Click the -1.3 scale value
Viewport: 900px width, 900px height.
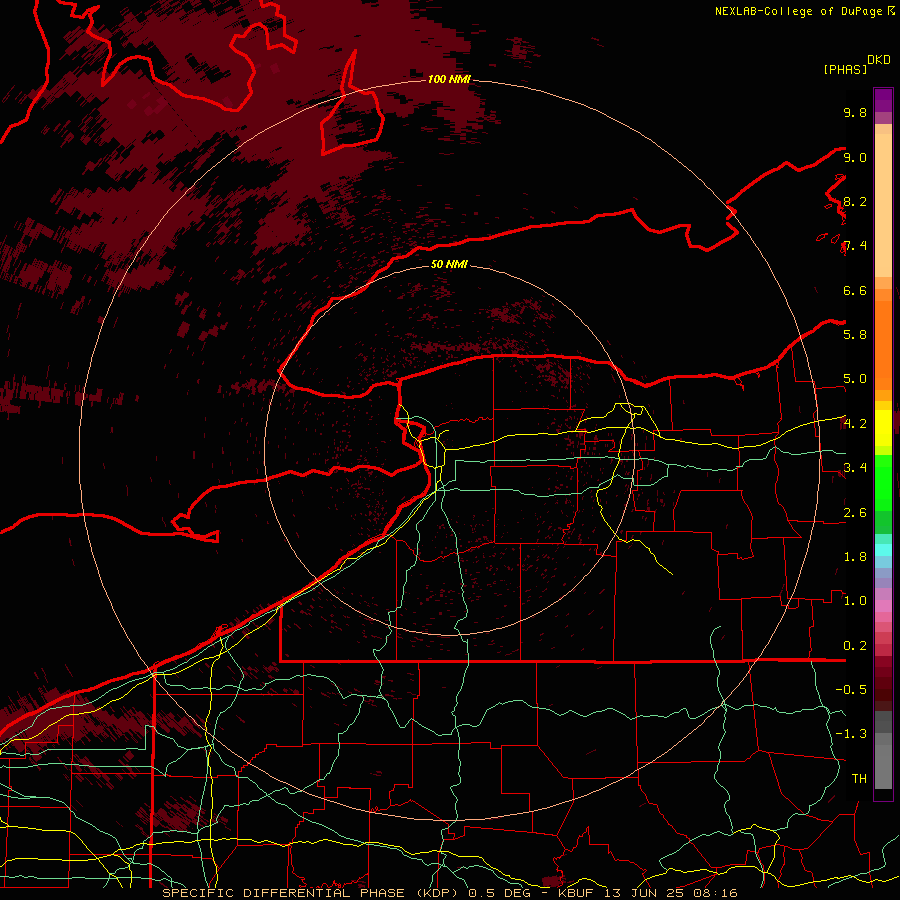(x=851, y=734)
